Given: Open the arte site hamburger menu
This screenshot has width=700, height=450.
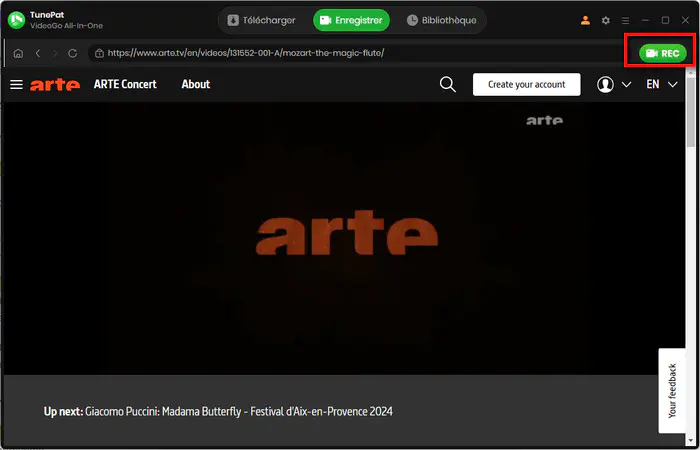Looking at the screenshot, I should [x=17, y=84].
